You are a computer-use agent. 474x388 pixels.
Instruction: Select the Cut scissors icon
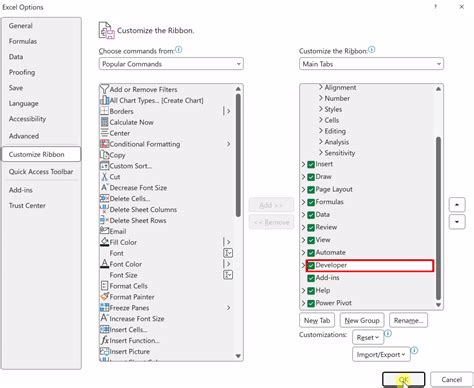point(105,177)
